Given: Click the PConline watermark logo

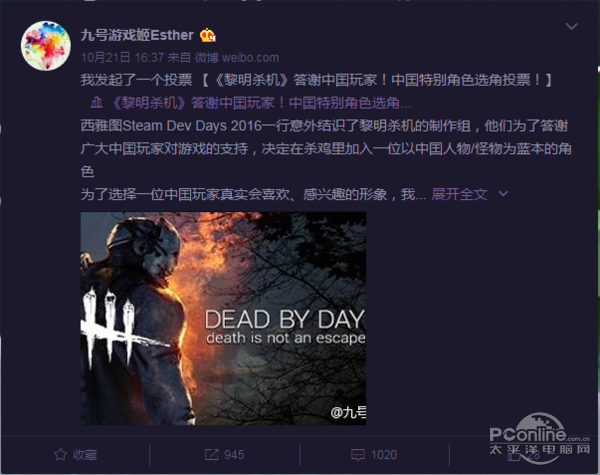Looking at the screenshot, I should coord(540,438).
